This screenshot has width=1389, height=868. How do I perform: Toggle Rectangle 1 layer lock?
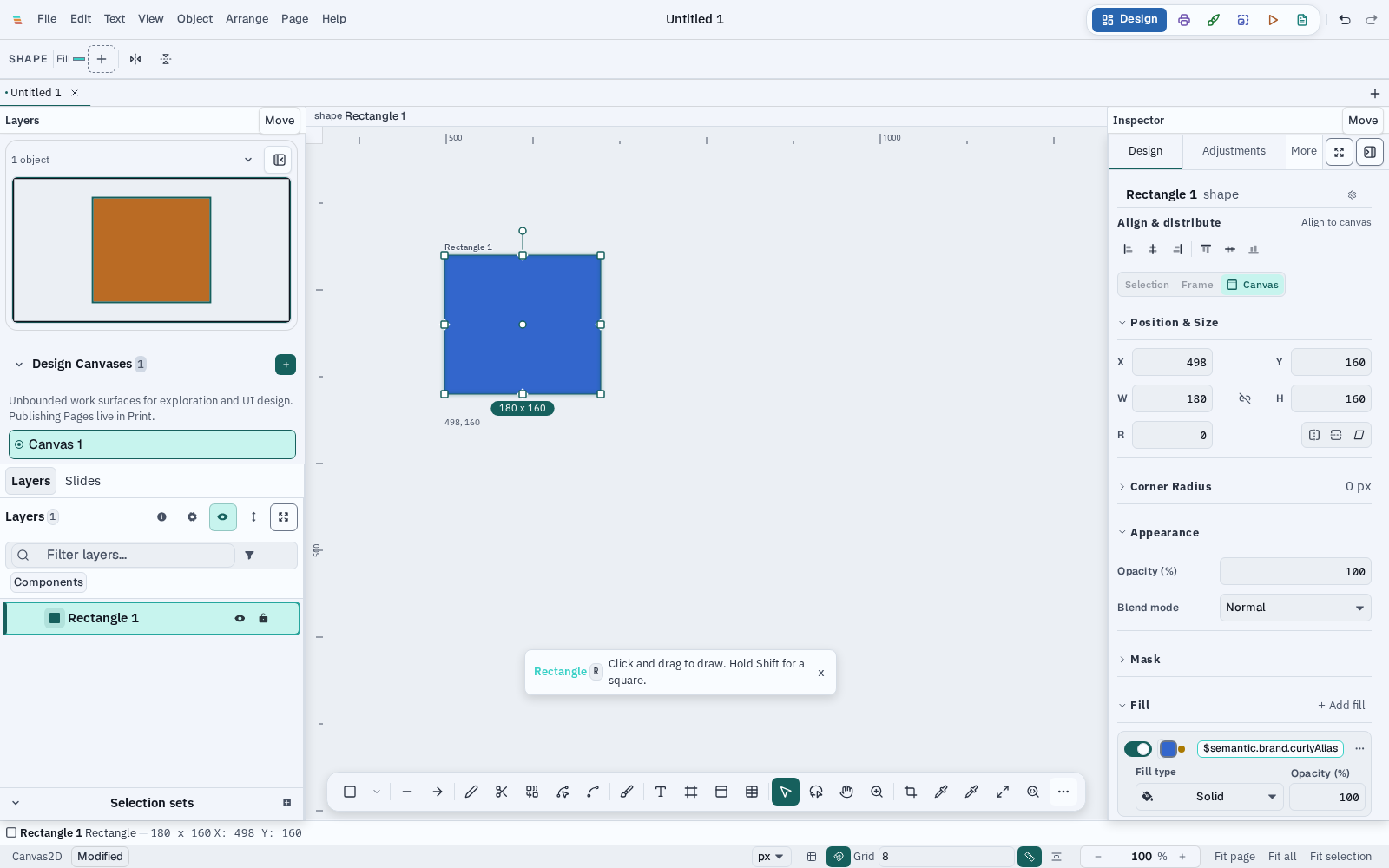(x=263, y=618)
